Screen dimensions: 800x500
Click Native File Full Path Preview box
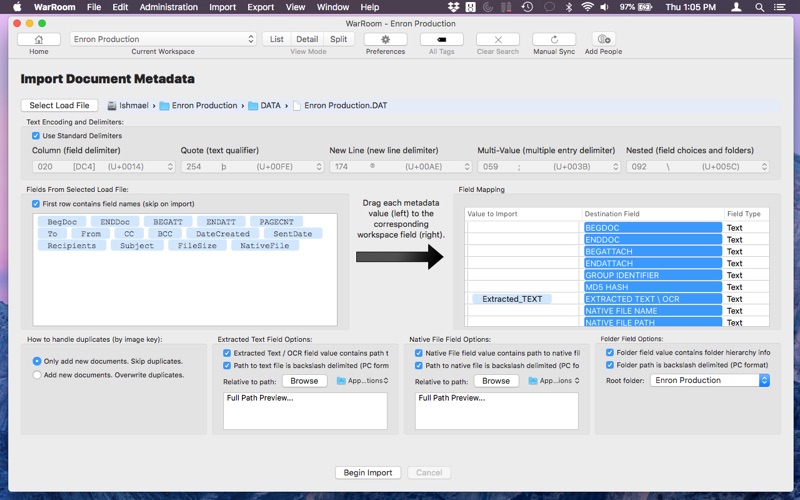[x=497, y=411]
